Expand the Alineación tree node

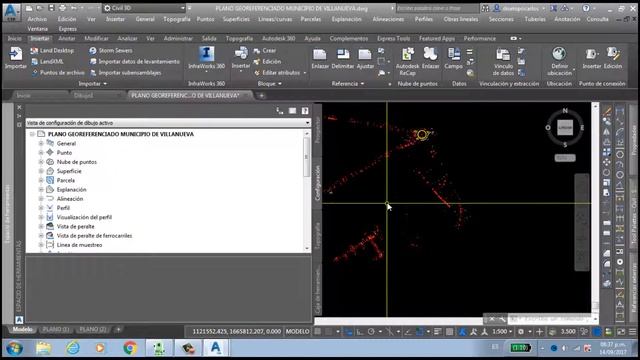tap(41, 199)
